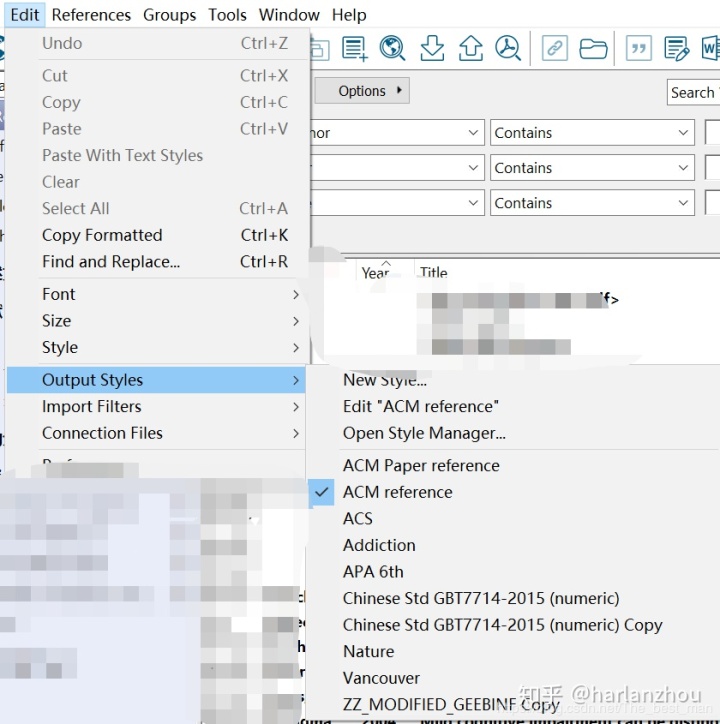The width and height of the screenshot is (720, 724).
Task: Open Style Manager from submenu
Action: [x=514, y=433]
